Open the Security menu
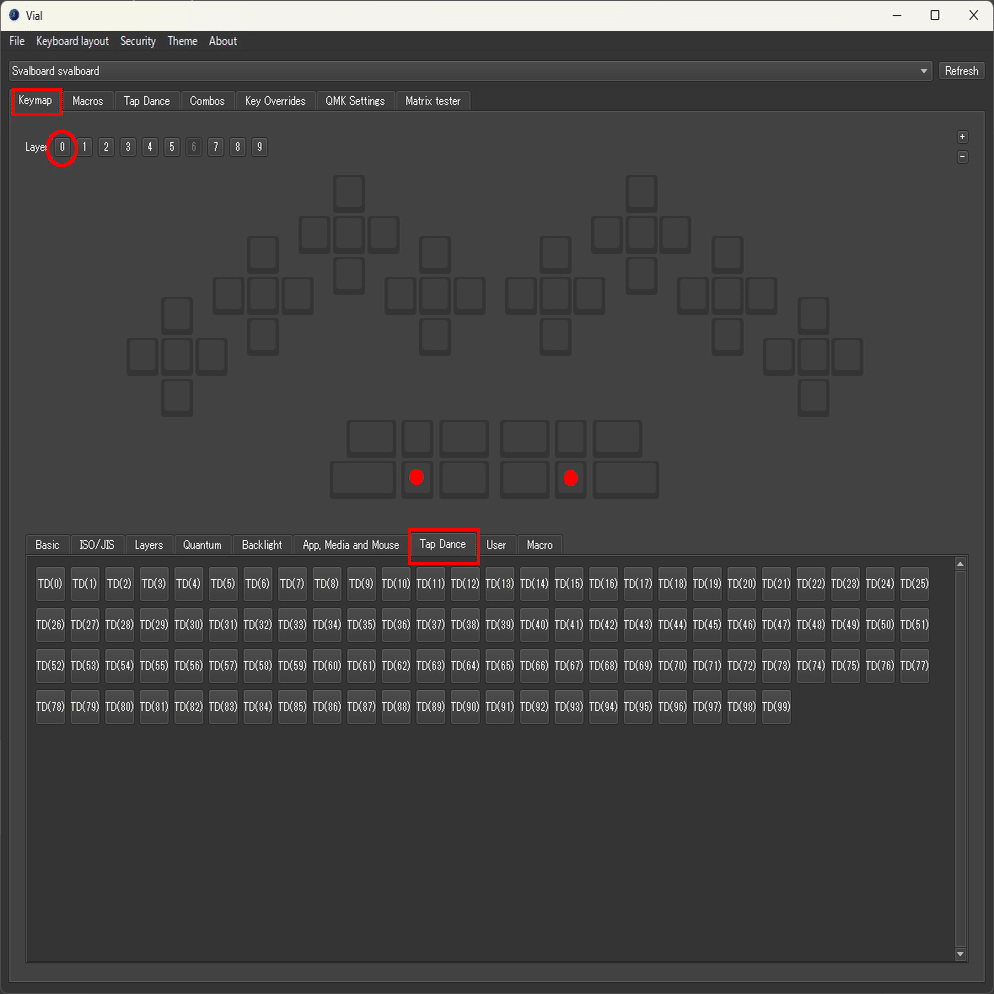 click(138, 41)
